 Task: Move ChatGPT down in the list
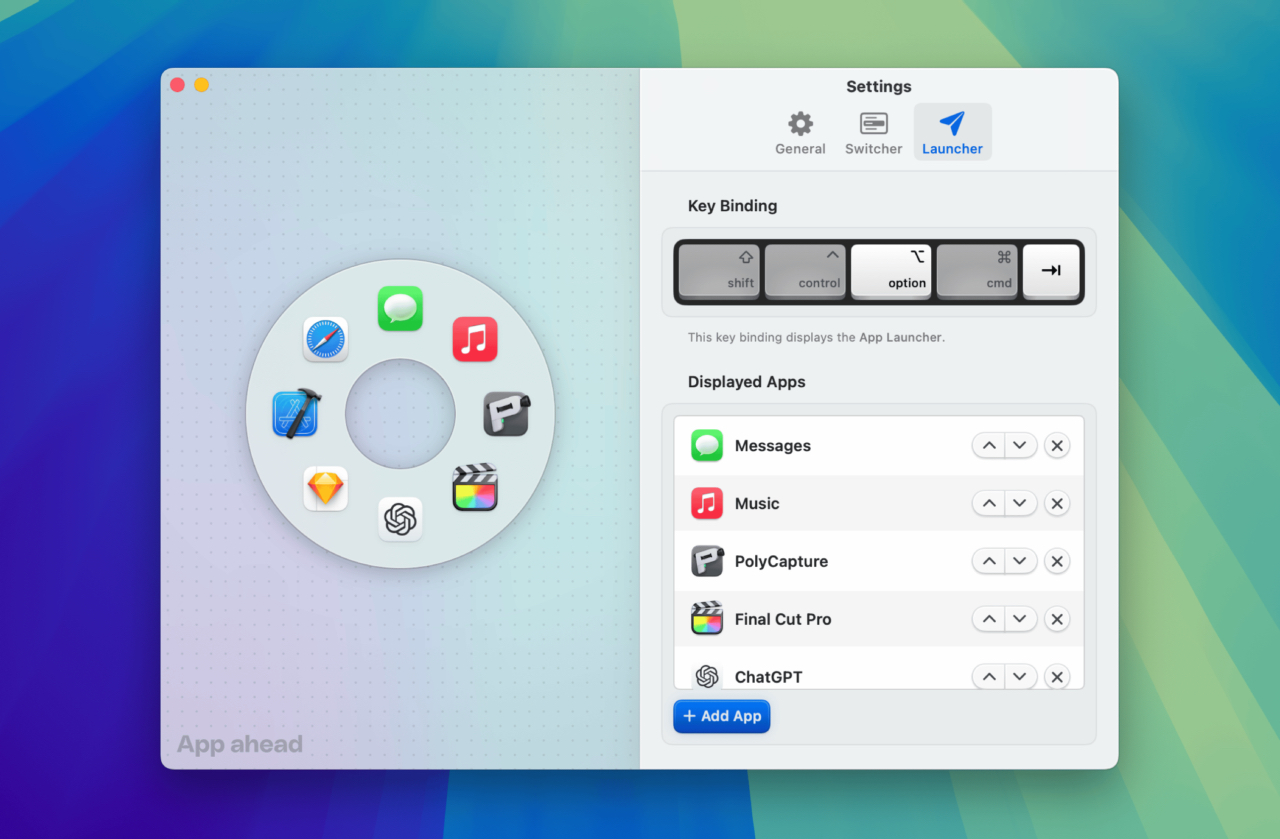click(x=1020, y=677)
